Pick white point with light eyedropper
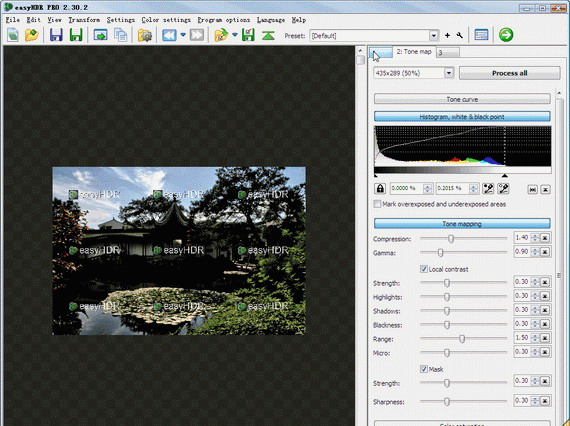The image size is (570, 426). pyautogui.click(x=503, y=189)
